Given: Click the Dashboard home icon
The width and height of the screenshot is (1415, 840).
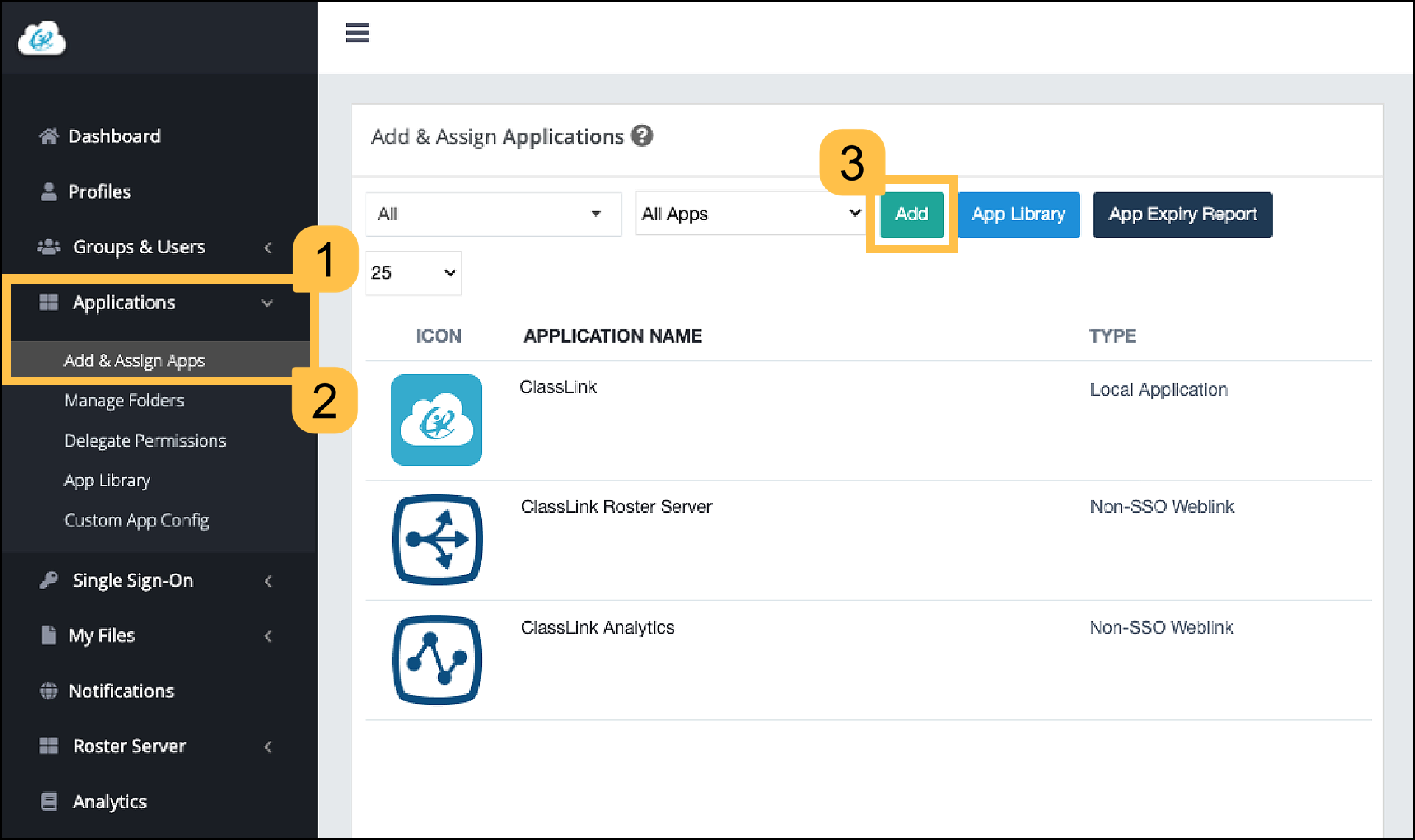Looking at the screenshot, I should (49, 136).
